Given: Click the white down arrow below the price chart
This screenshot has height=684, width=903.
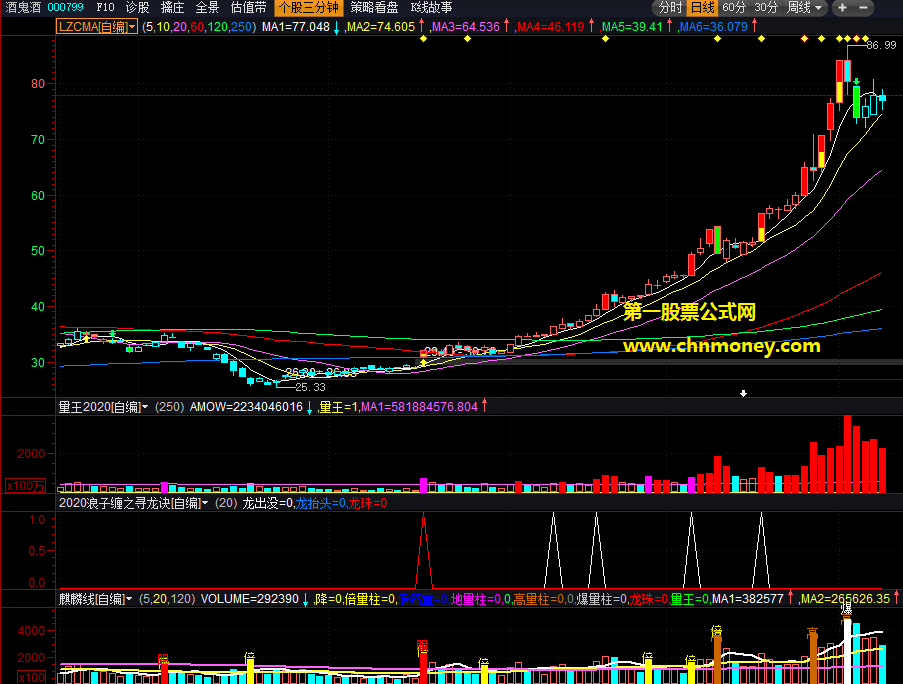Looking at the screenshot, I should click(743, 393).
